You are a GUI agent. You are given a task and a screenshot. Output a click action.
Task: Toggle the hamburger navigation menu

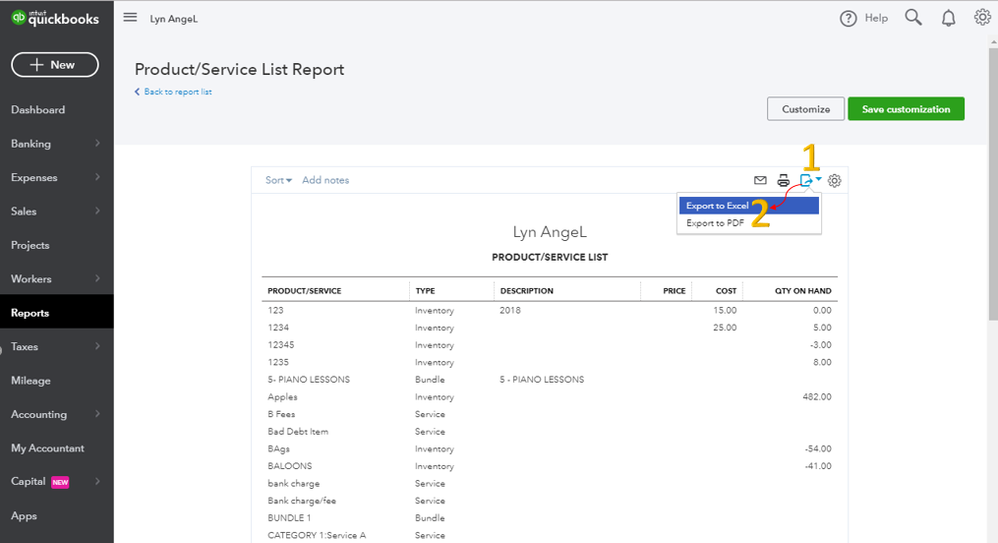coord(130,18)
